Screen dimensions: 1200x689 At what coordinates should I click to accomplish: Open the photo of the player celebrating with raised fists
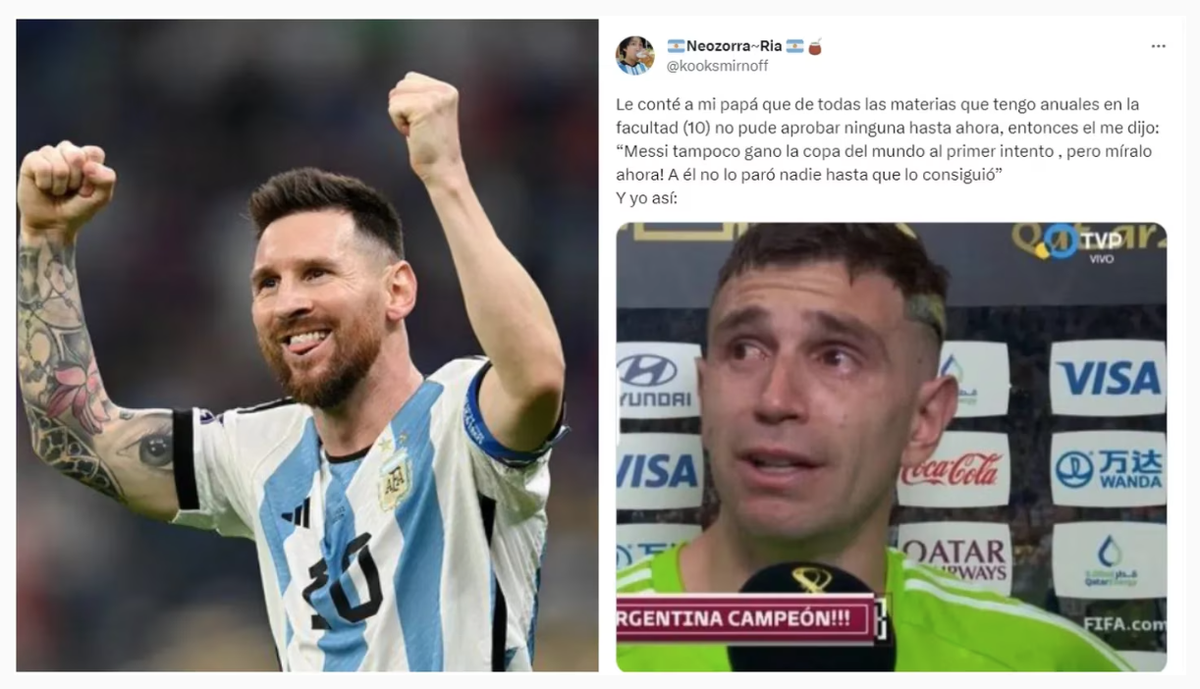307,345
